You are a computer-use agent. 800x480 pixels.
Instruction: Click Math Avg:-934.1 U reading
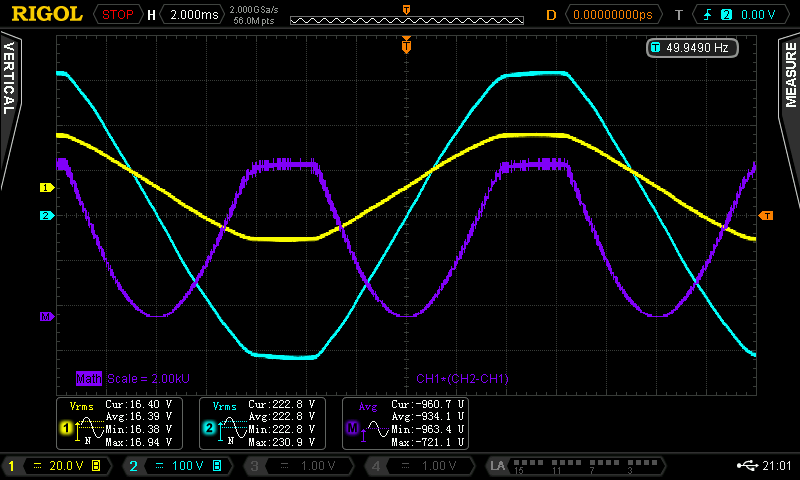pyautogui.click(x=428, y=417)
